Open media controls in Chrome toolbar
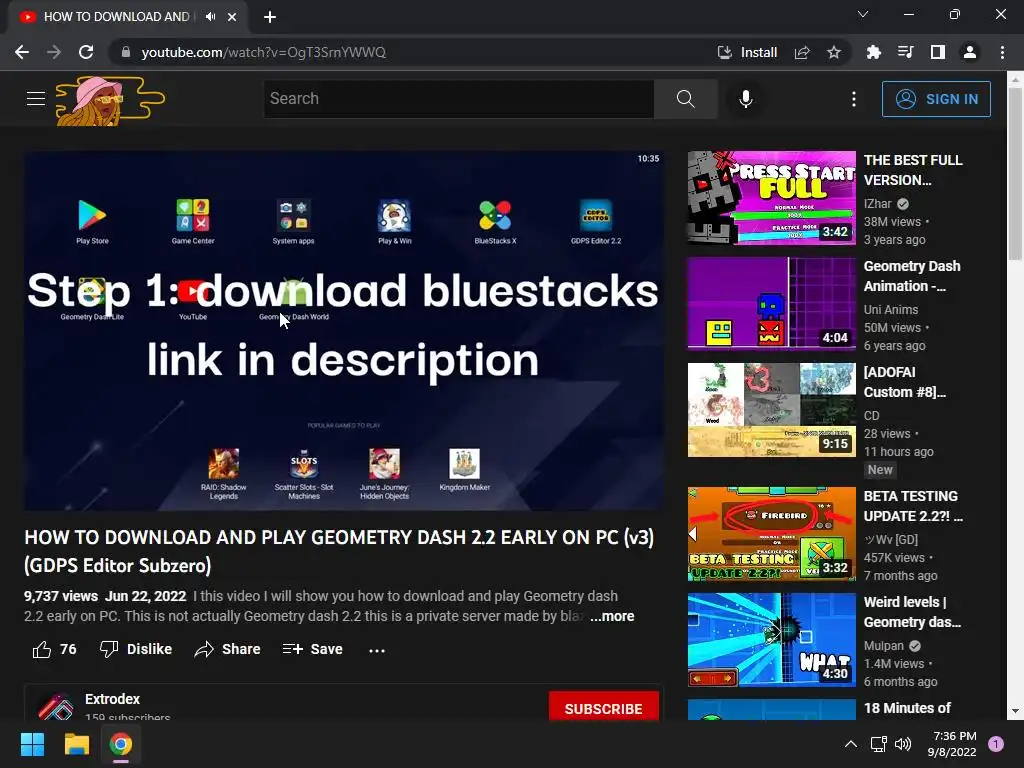1024x768 pixels. pos(905,52)
